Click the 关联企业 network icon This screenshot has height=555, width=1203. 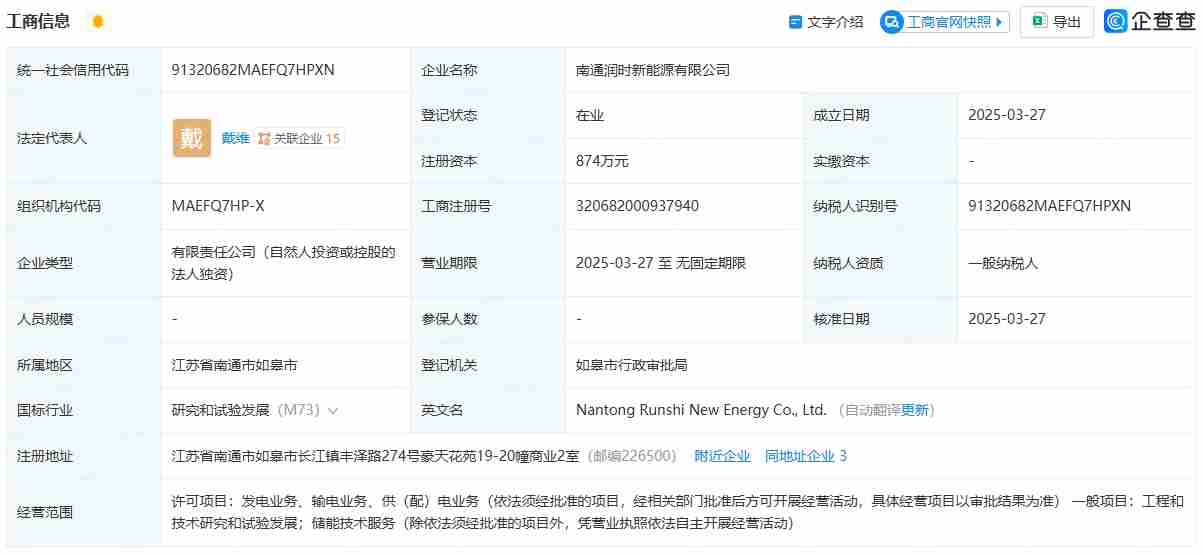[x=264, y=139]
